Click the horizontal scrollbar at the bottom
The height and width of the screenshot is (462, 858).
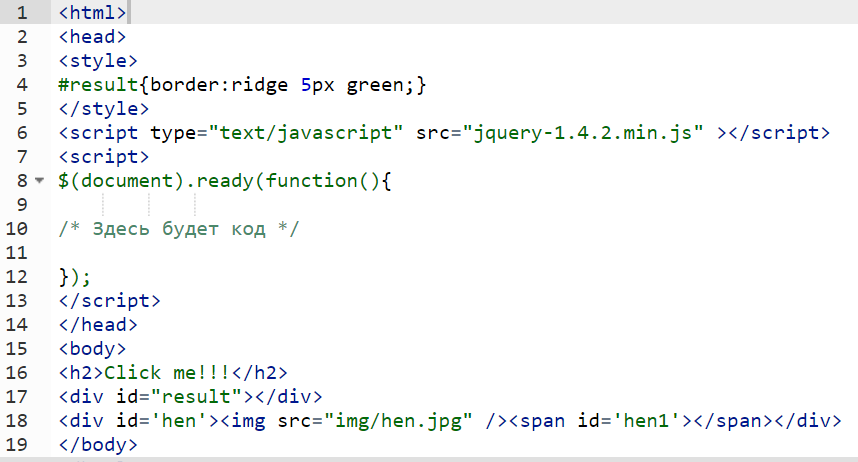429,458
